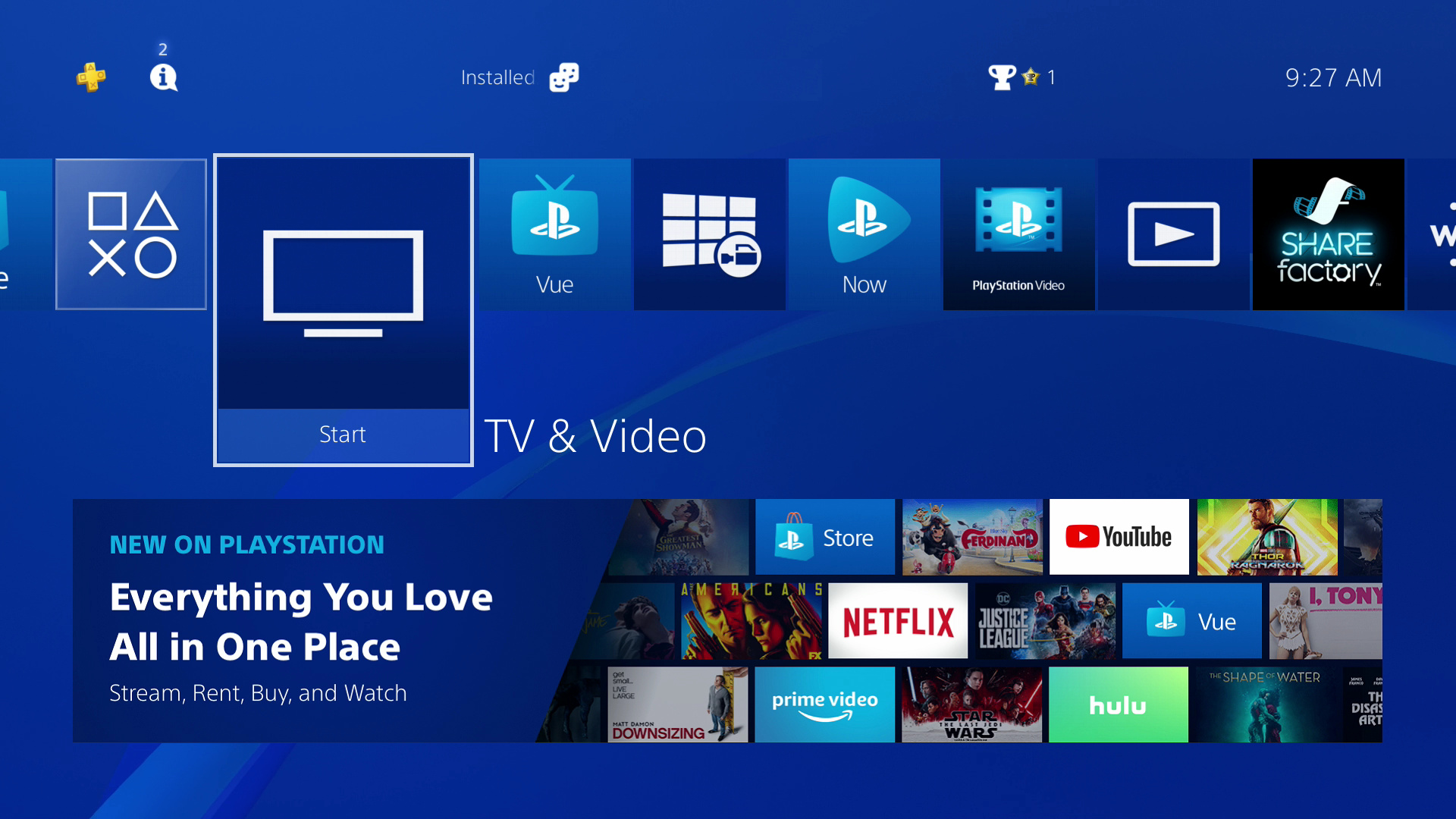Click PS Plus subscription icon
Screen dimensions: 1456x819
coord(92,77)
